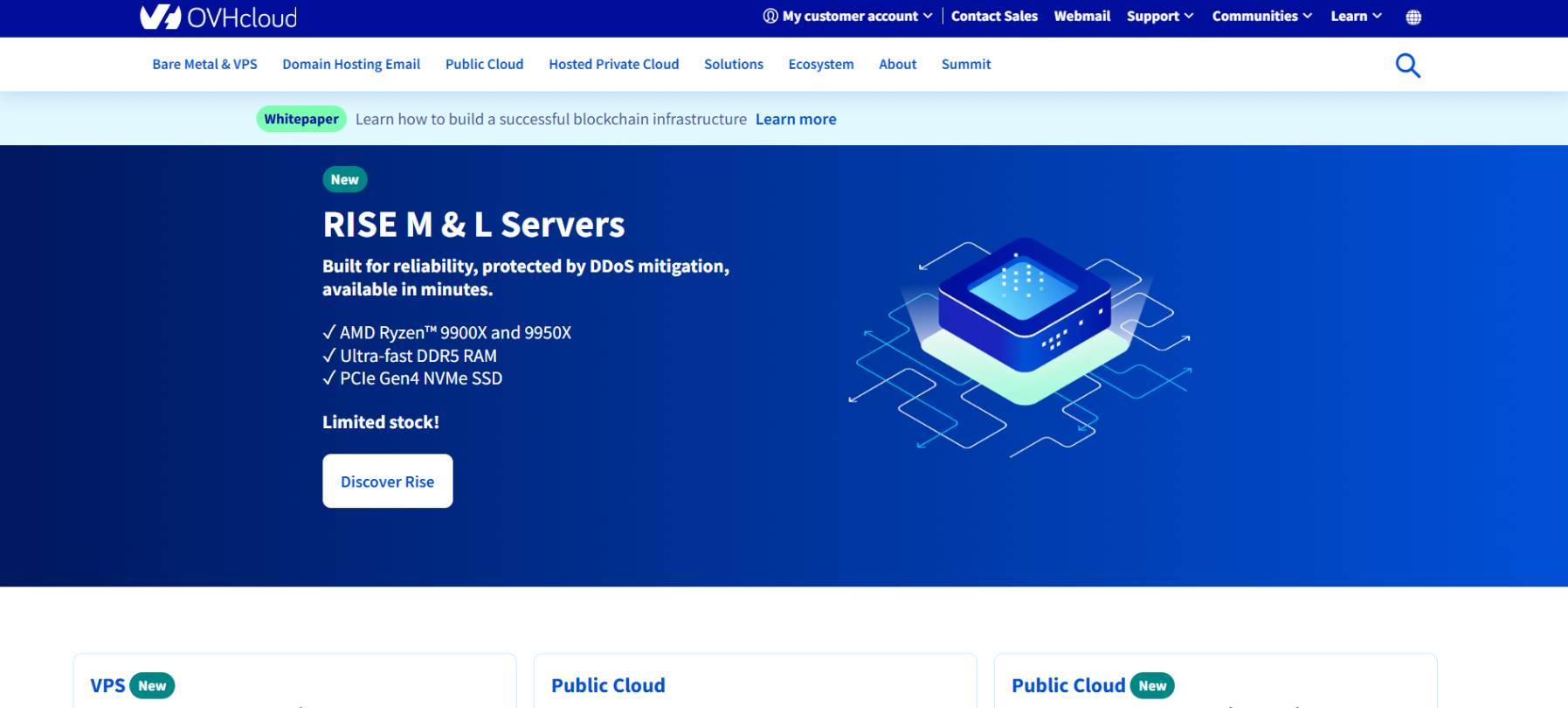
Task: Open Summit menu item
Action: [x=966, y=64]
